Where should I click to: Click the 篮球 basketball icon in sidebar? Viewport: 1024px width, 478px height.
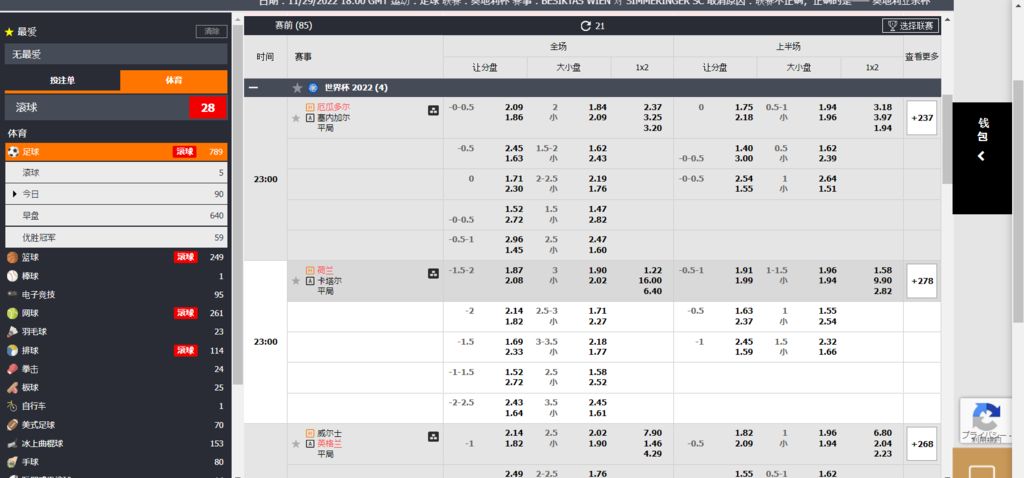coord(12,258)
